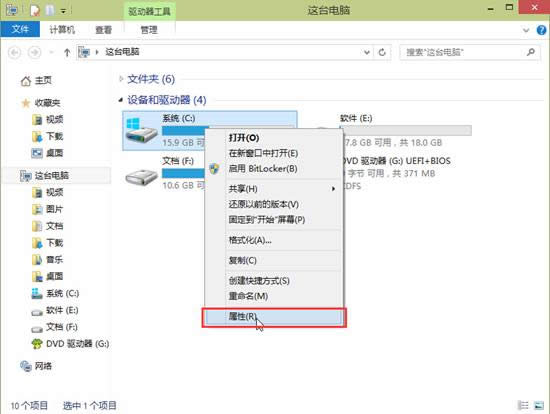Expand the 文件夹 (6) group
The width and height of the screenshot is (550, 414).
[121, 79]
